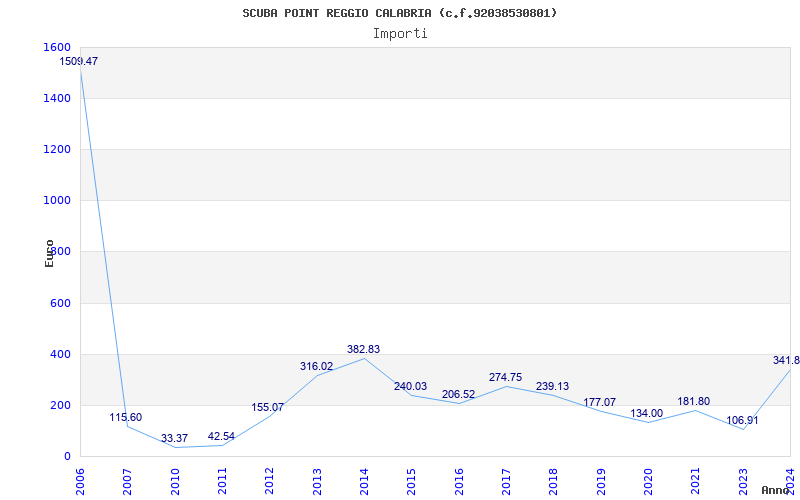The image size is (800, 500).
Task: Click the 106.91 value label
Action: coord(742,420)
